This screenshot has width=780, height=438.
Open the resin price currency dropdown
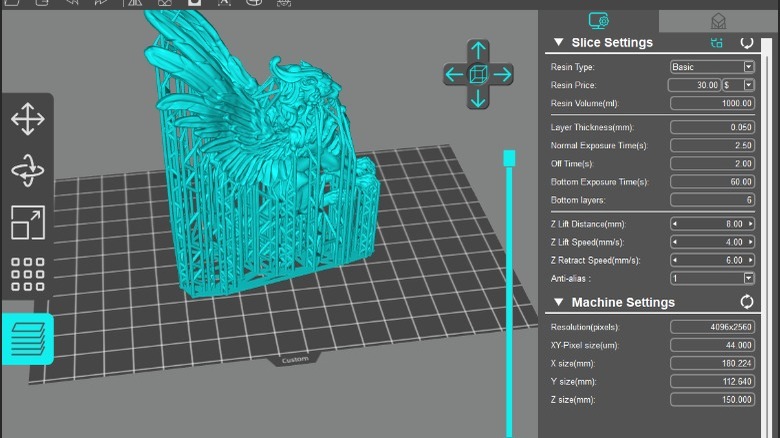(742, 85)
